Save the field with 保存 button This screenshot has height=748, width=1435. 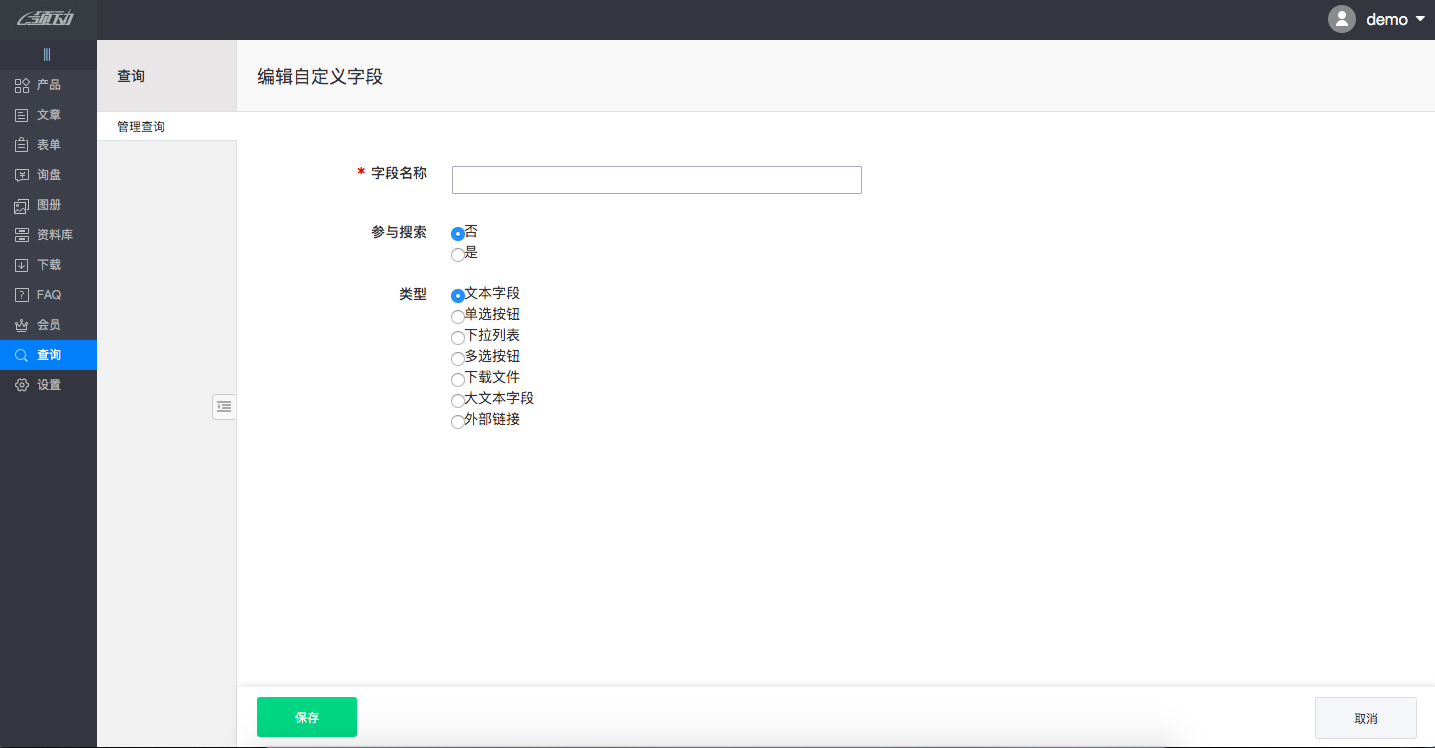point(306,717)
